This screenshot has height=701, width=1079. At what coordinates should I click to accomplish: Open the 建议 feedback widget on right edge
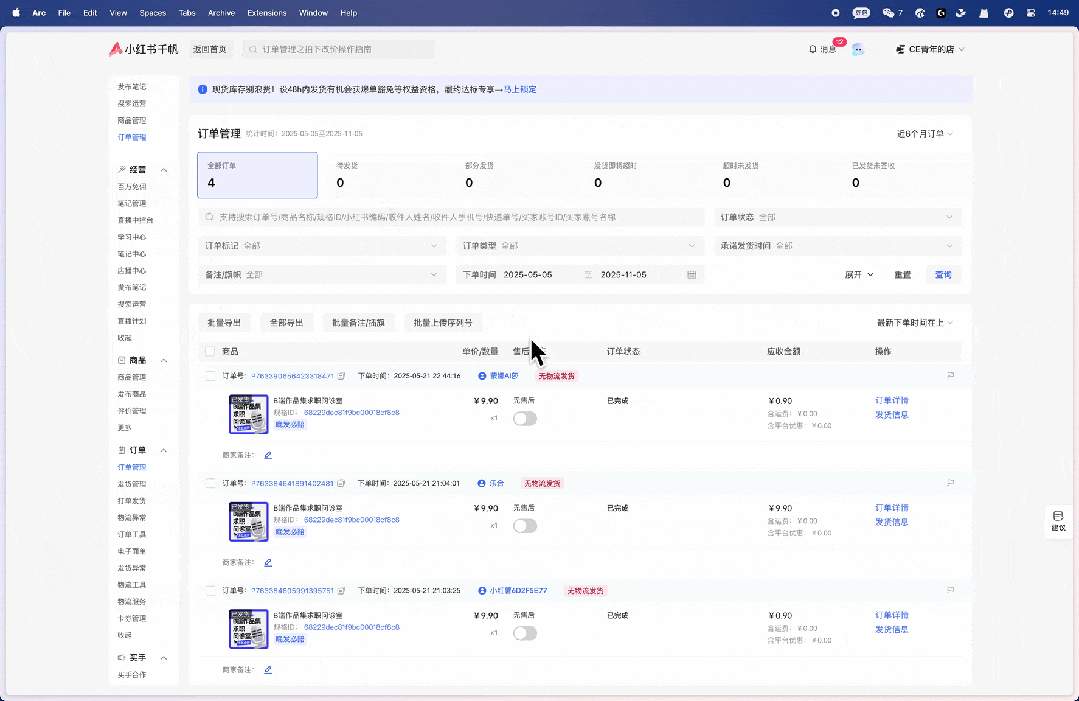pos(1057,521)
